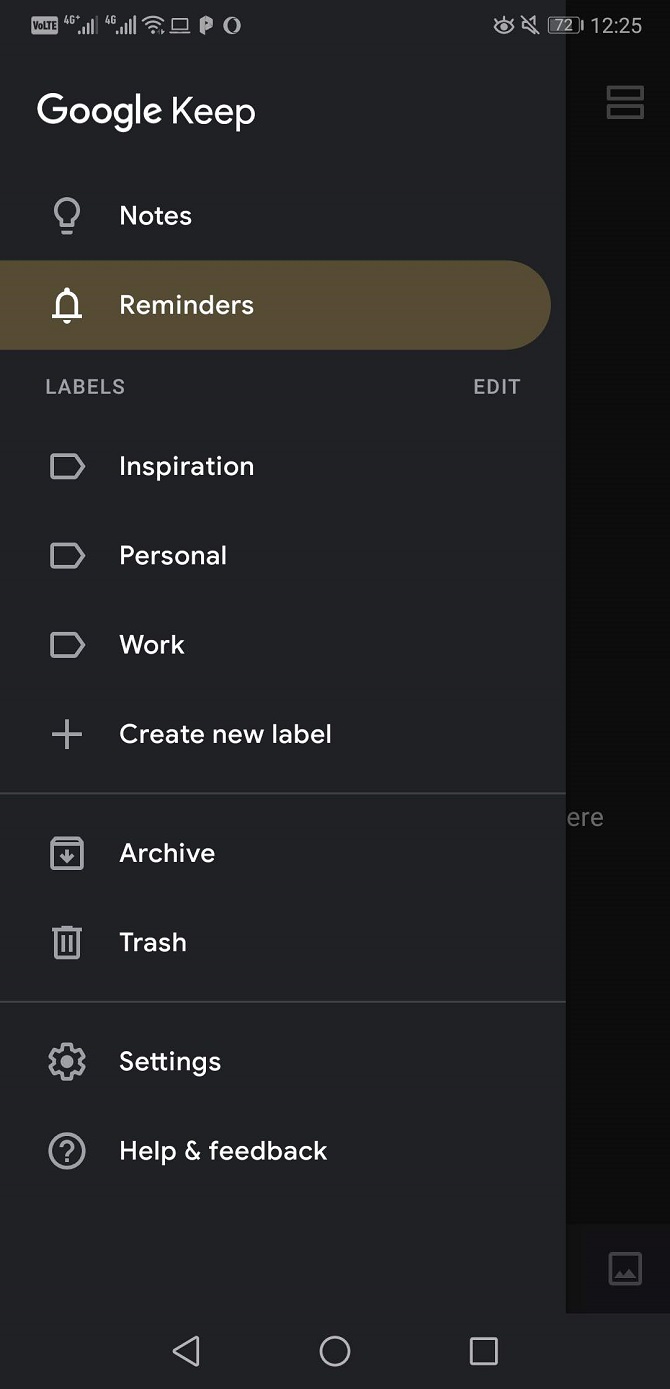The image size is (670, 1389).
Task: Go to Help & feedback
Action: 223,1151
